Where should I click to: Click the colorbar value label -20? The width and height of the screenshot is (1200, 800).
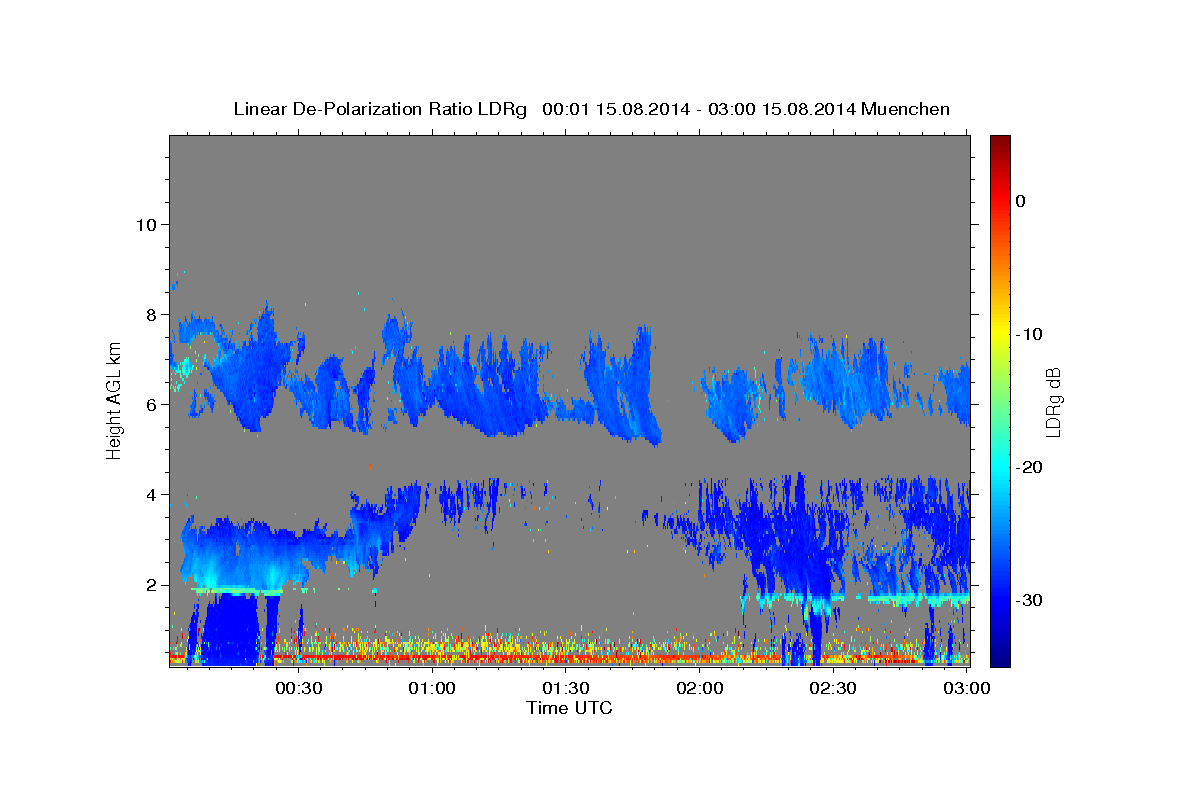click(1029, 467)
